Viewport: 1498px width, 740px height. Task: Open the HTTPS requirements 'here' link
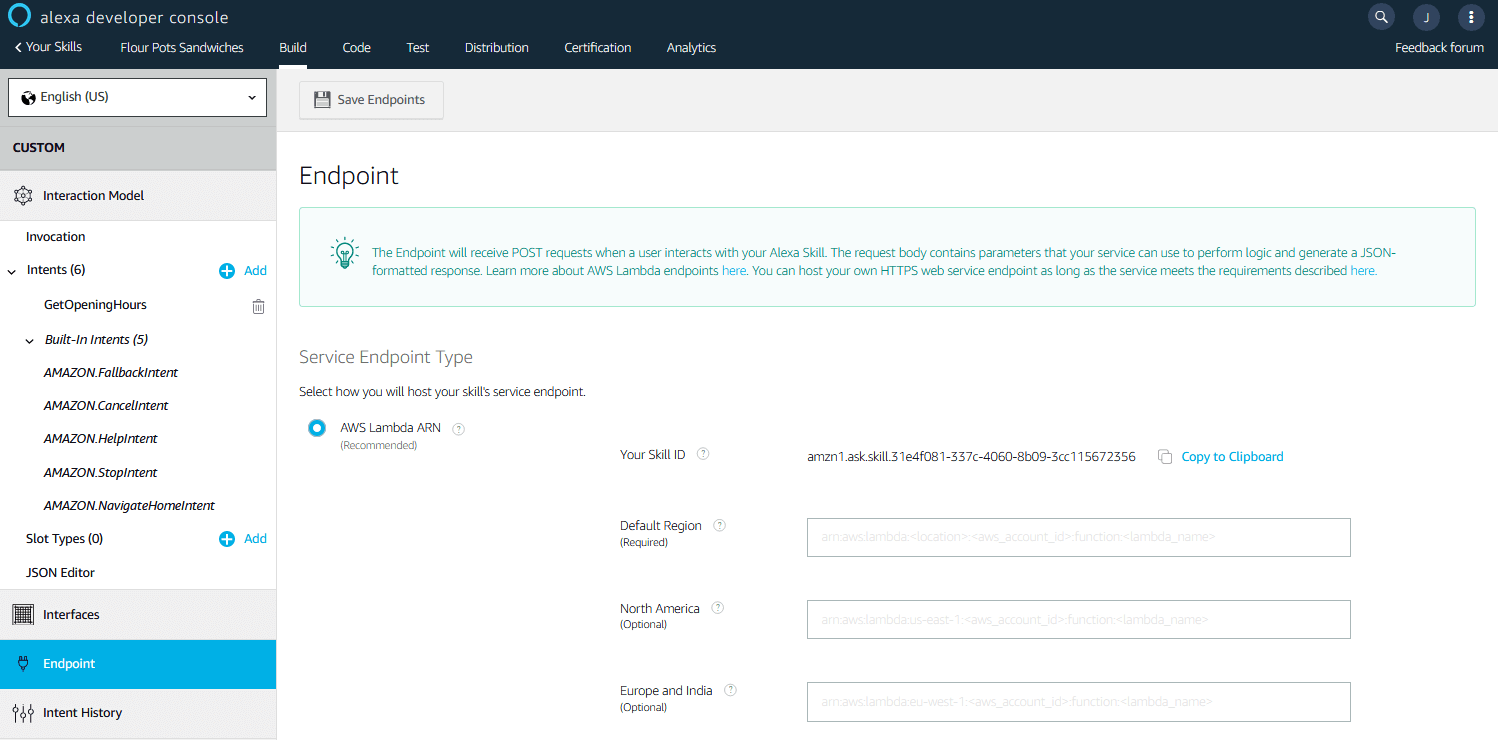pos(1363,271)
